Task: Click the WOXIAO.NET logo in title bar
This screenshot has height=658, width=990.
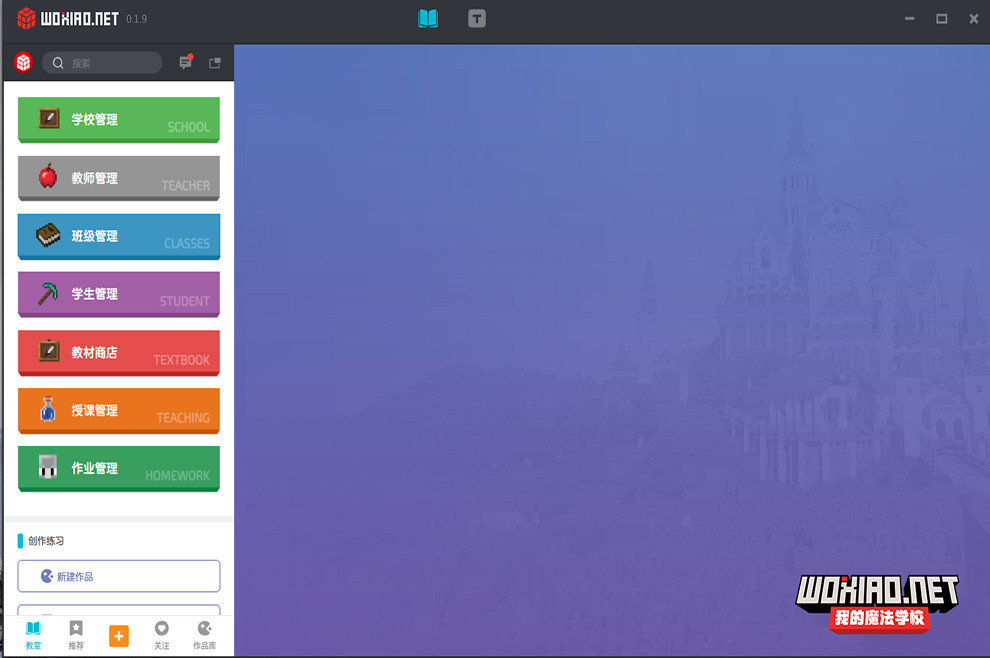Action: pos(68,18)
